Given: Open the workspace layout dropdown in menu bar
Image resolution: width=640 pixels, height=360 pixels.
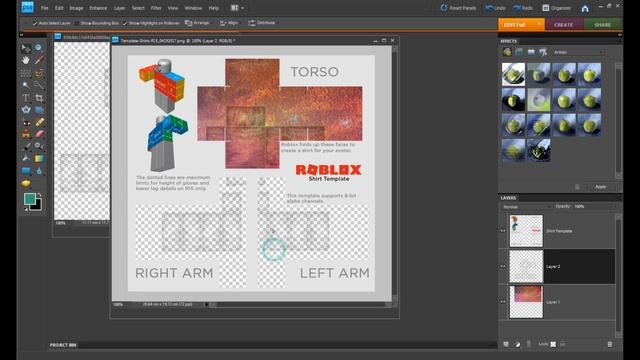Looking at the screenshot, I should pyautogui.click(x=237, y=8).
